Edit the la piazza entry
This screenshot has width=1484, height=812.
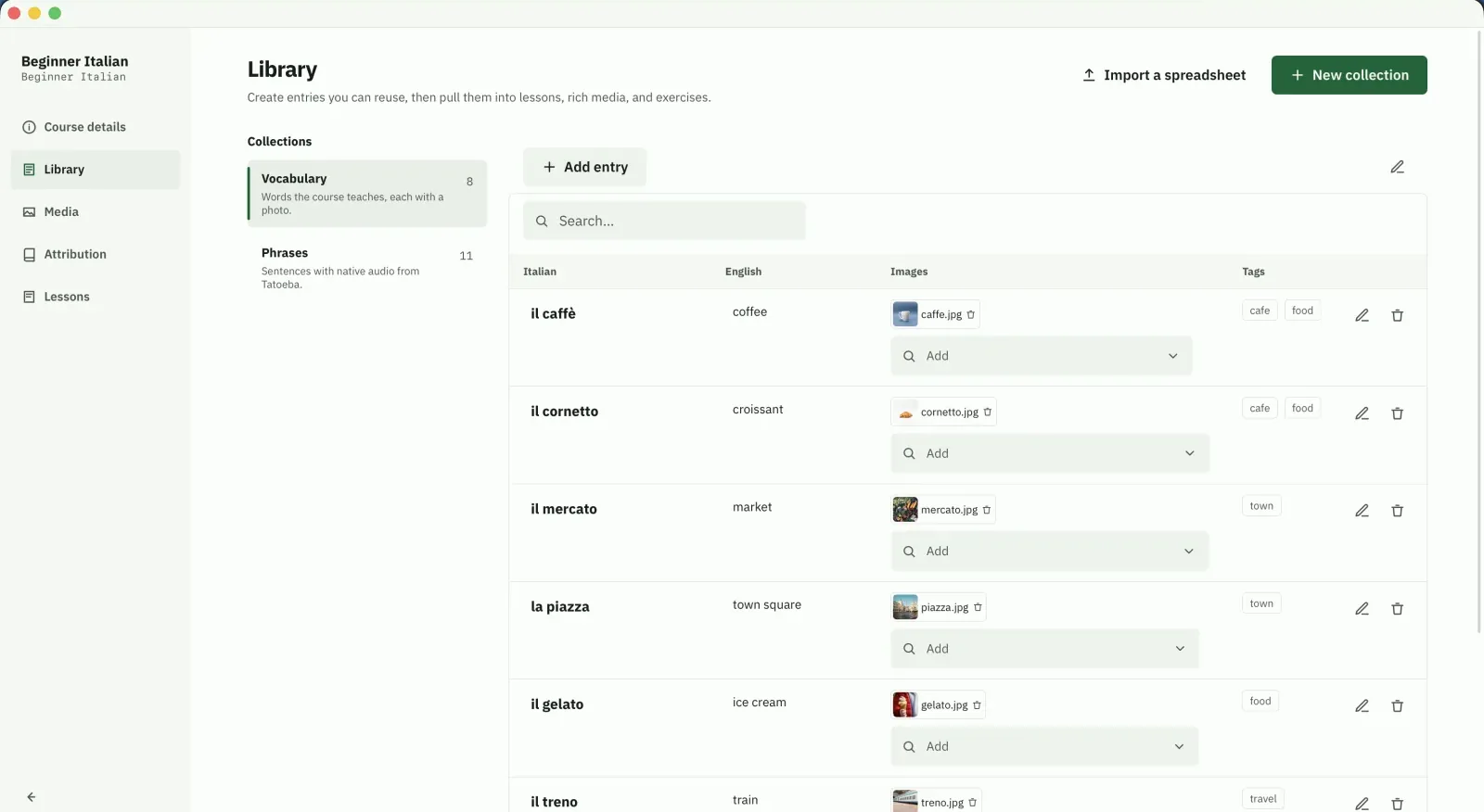coord(1362,609)
